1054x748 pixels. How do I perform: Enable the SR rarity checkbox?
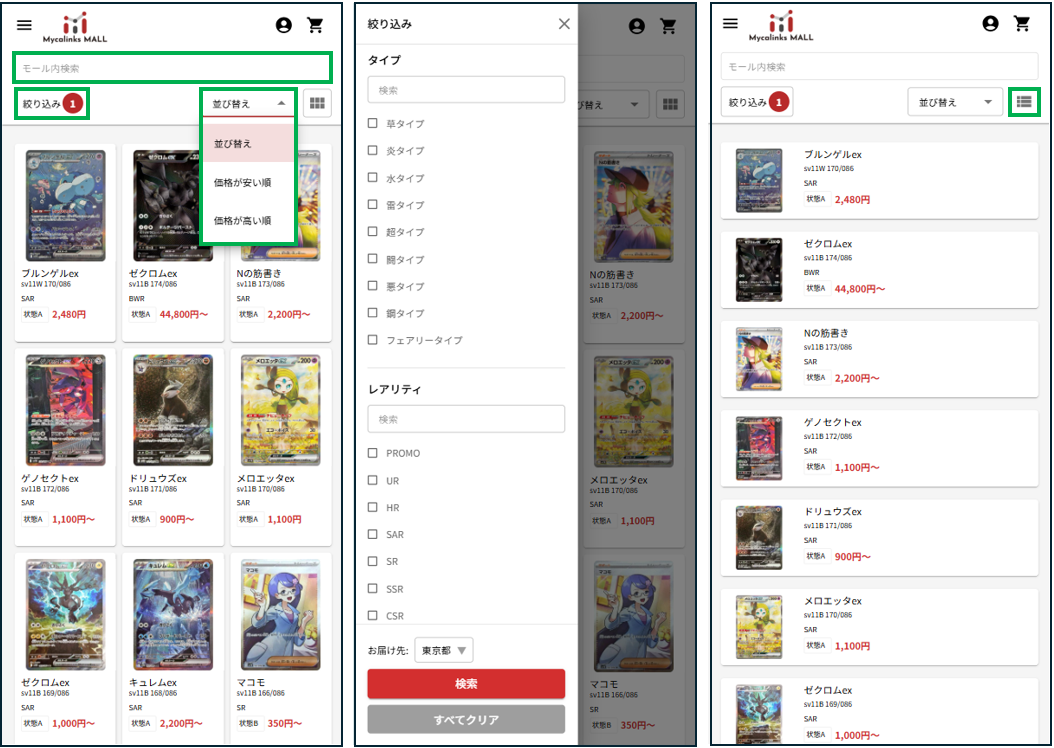coord(372,560)
